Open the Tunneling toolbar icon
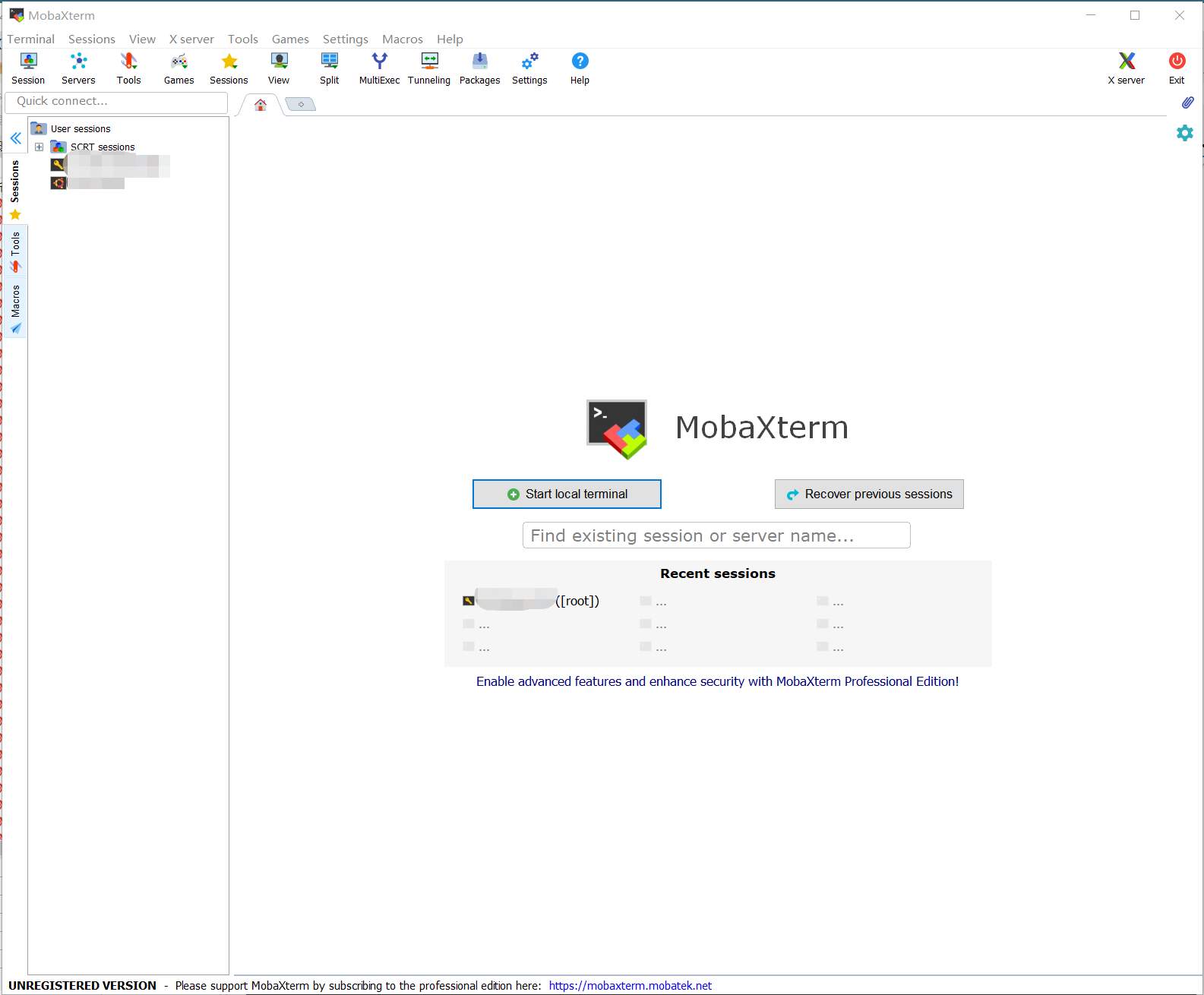Screen dimensions: 1204x995 [429, 68]
